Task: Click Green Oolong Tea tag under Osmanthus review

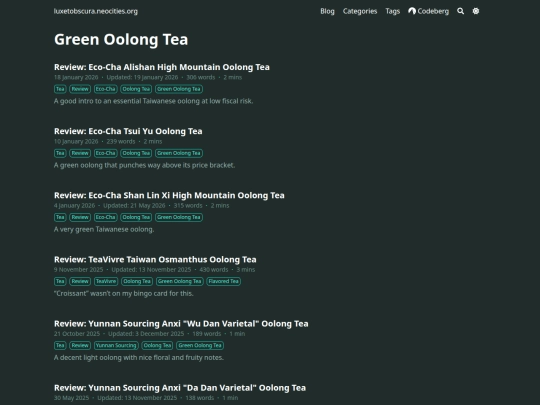Action: point(179,281)
